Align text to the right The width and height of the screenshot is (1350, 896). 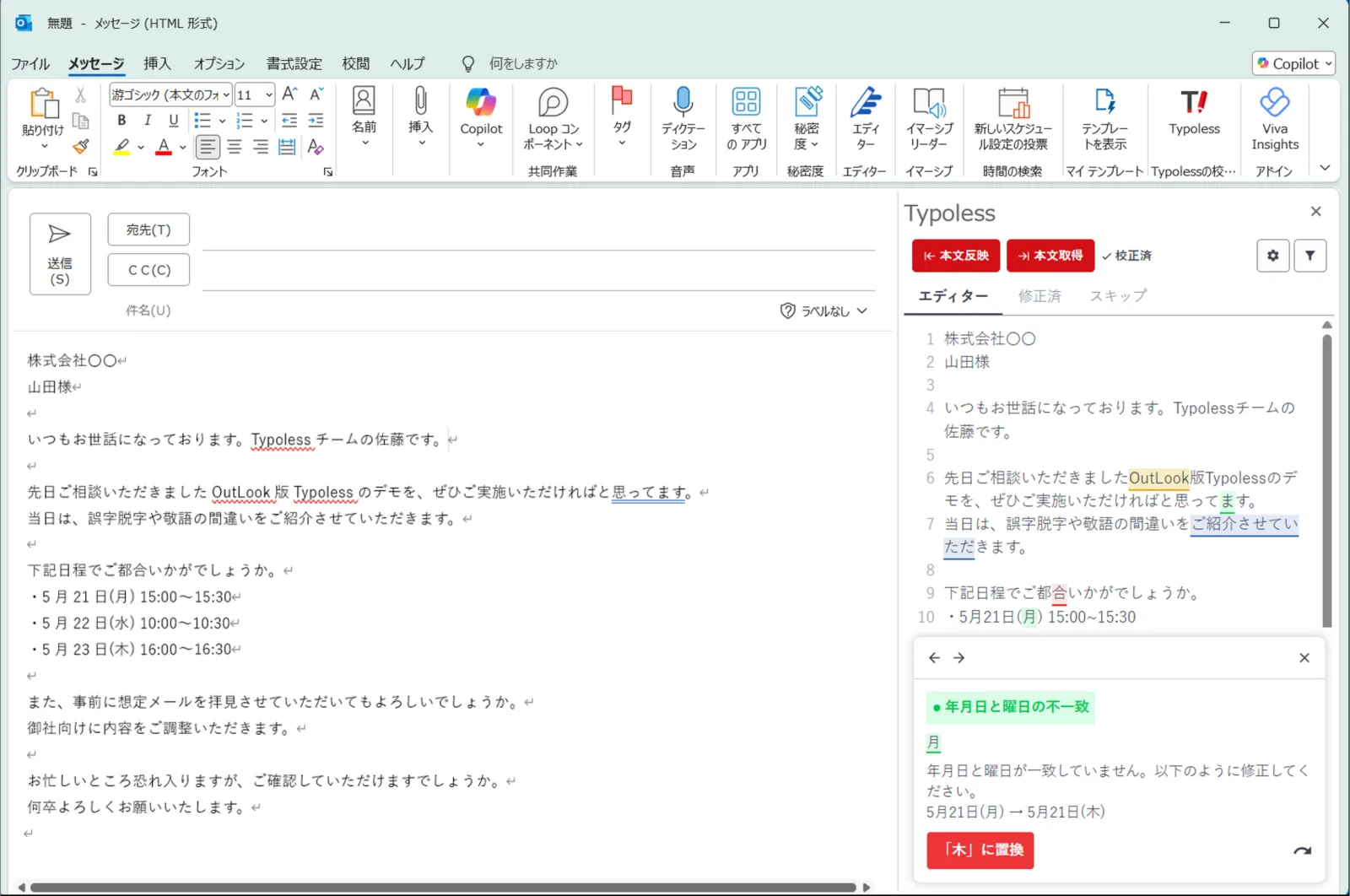coord(261,147)
